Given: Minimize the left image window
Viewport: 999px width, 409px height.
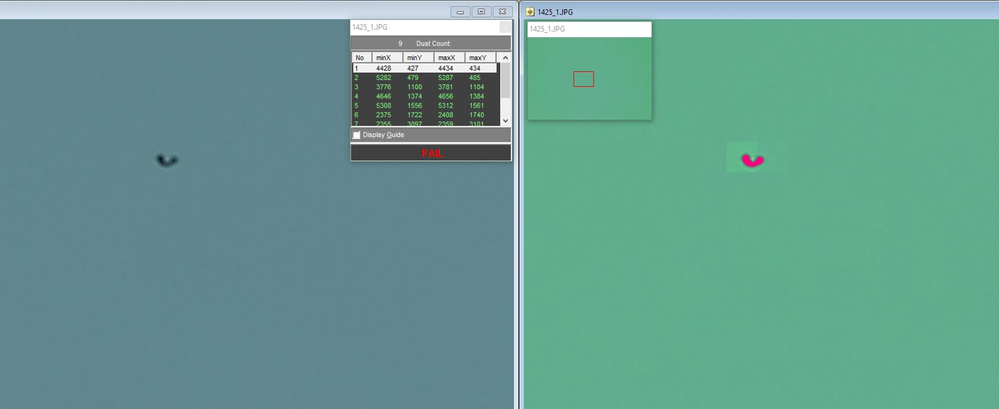Looking at the screenshot, I should click(x=460, y=11).
